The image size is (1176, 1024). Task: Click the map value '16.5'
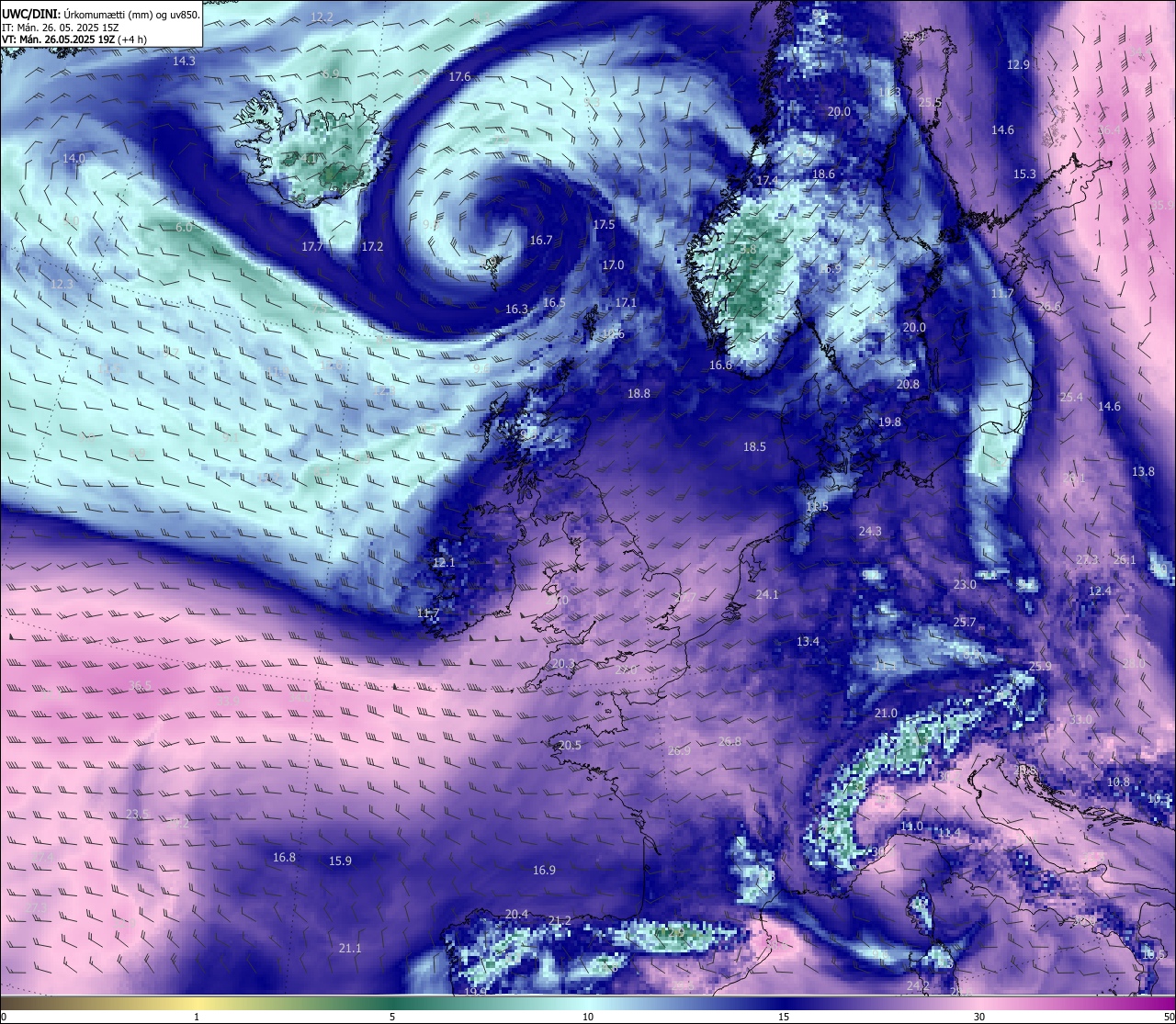pyautogui.click(x=554, y=303)
